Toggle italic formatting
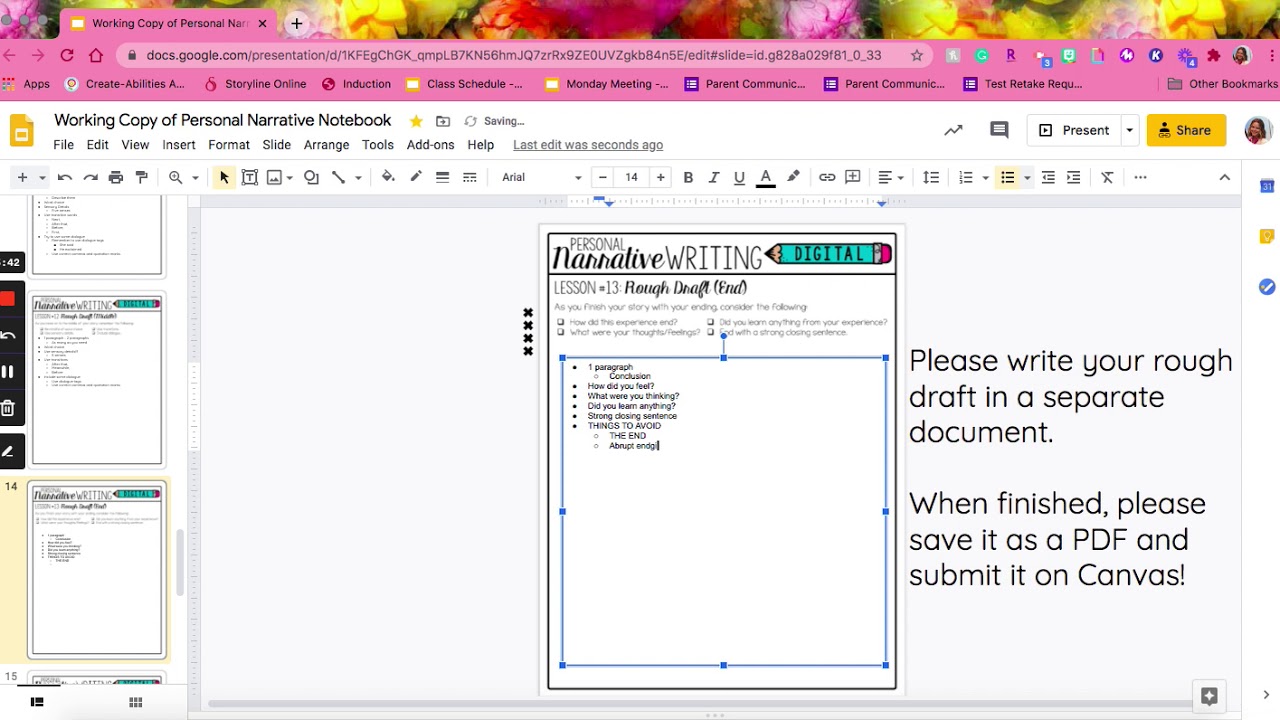This screenshot has width=1280, height=720. 714,177
